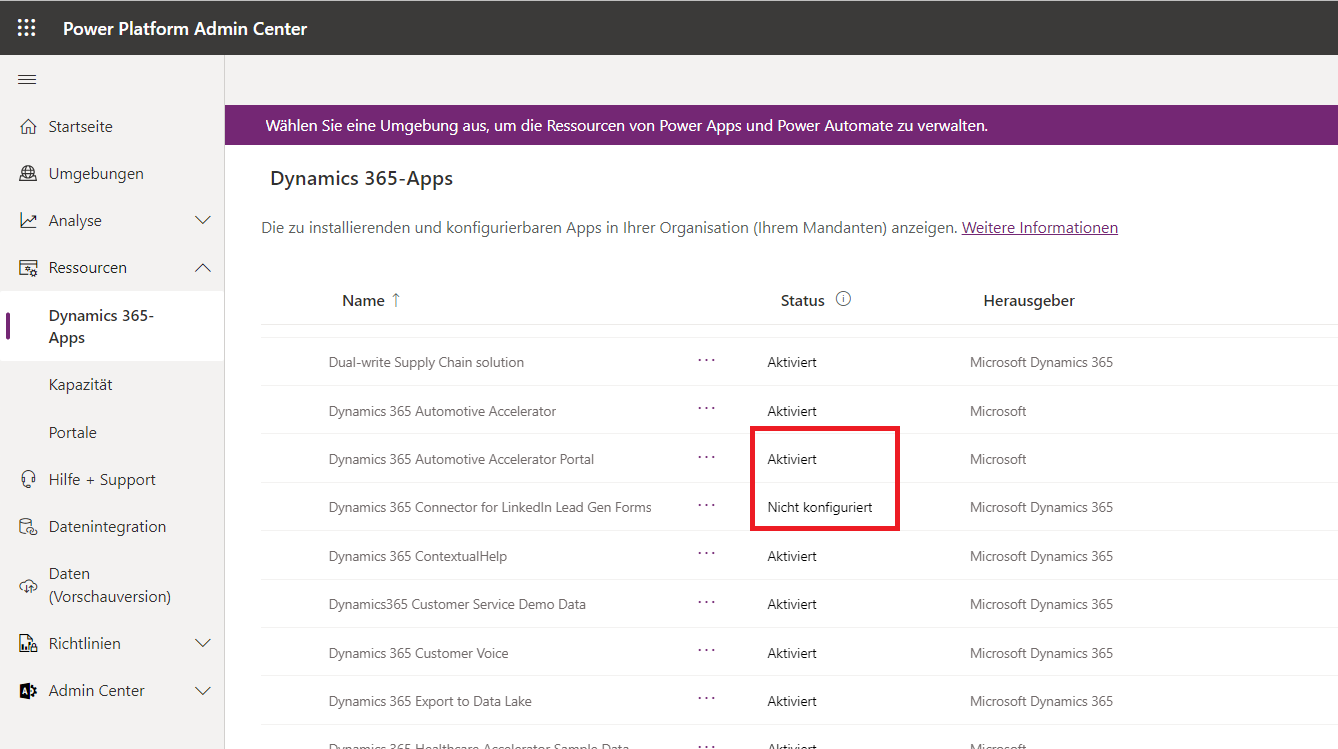Click the Umgebungen globe icon
The width and height of the screenshot is (1338, 749).
(28, 174)
